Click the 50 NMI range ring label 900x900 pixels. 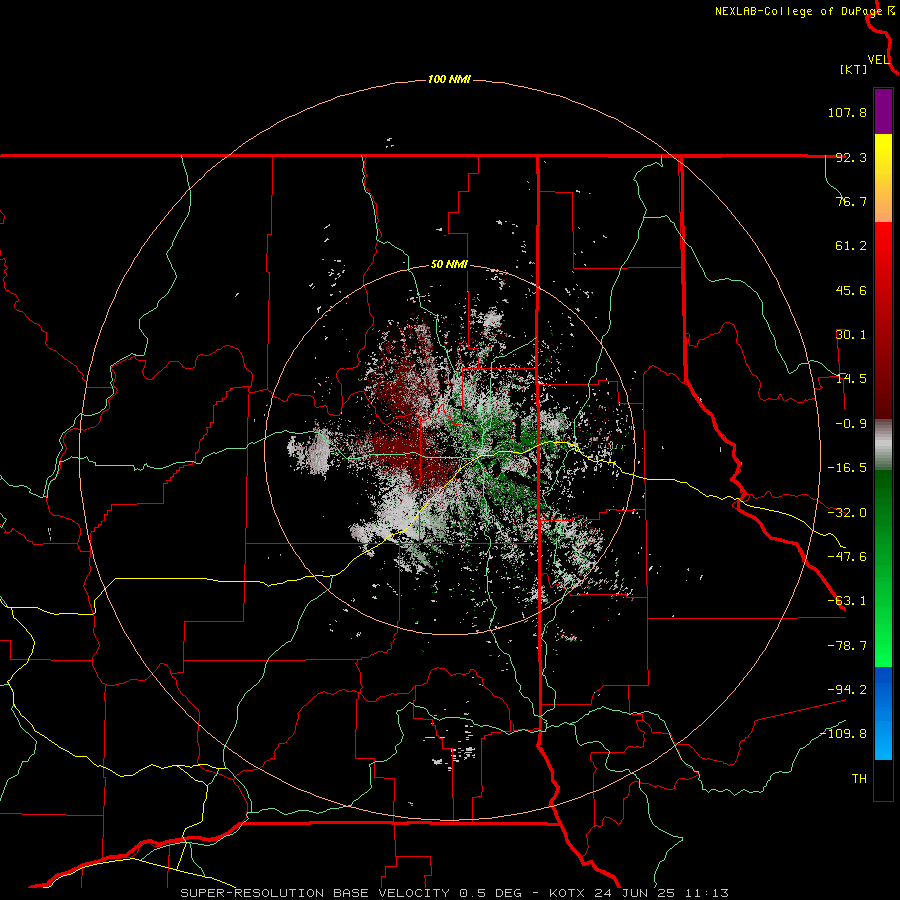pyautogui.click(x=449, y=265)
